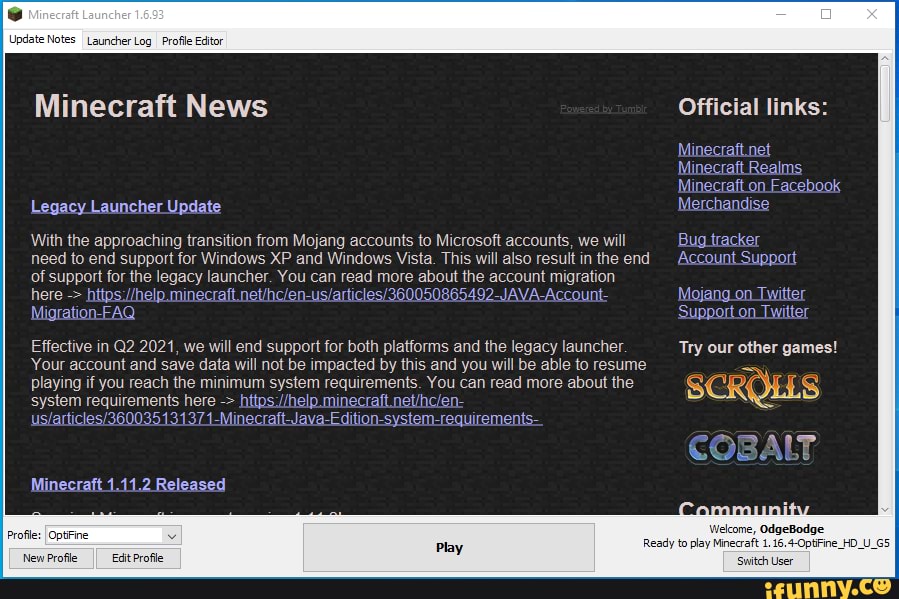The height and width of the screenshot is (599, 899).
Task: Click the Cobalt game logo
Action: pos(752,449)
